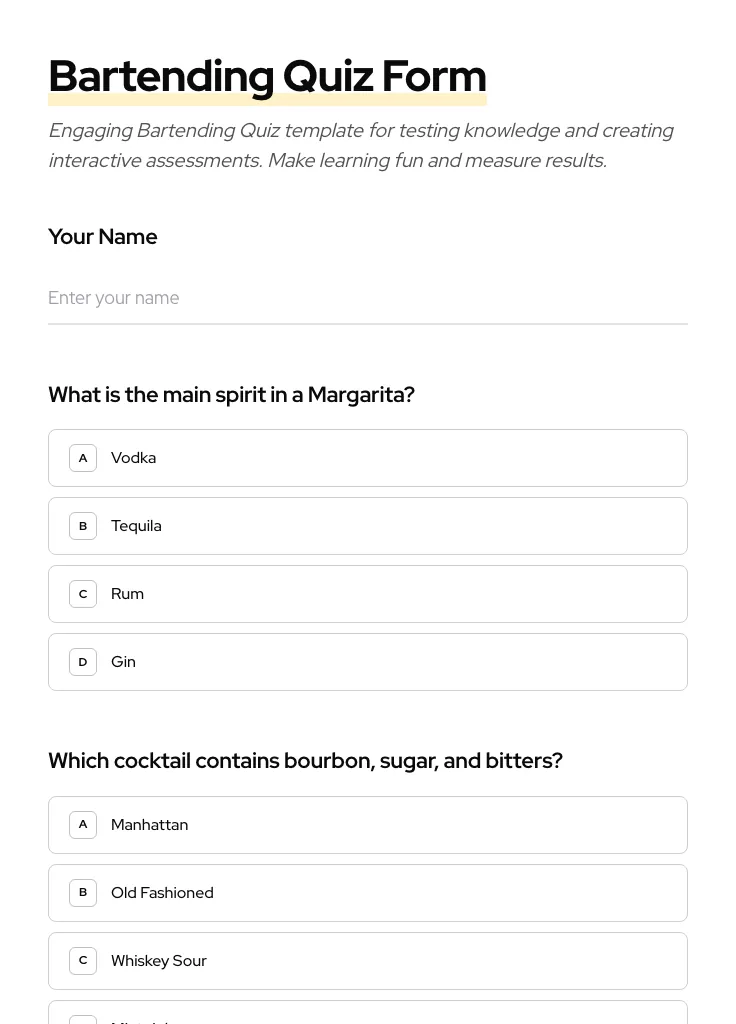
Task: Choose the Whiskey Sour answer option
Action: (368, 960)
